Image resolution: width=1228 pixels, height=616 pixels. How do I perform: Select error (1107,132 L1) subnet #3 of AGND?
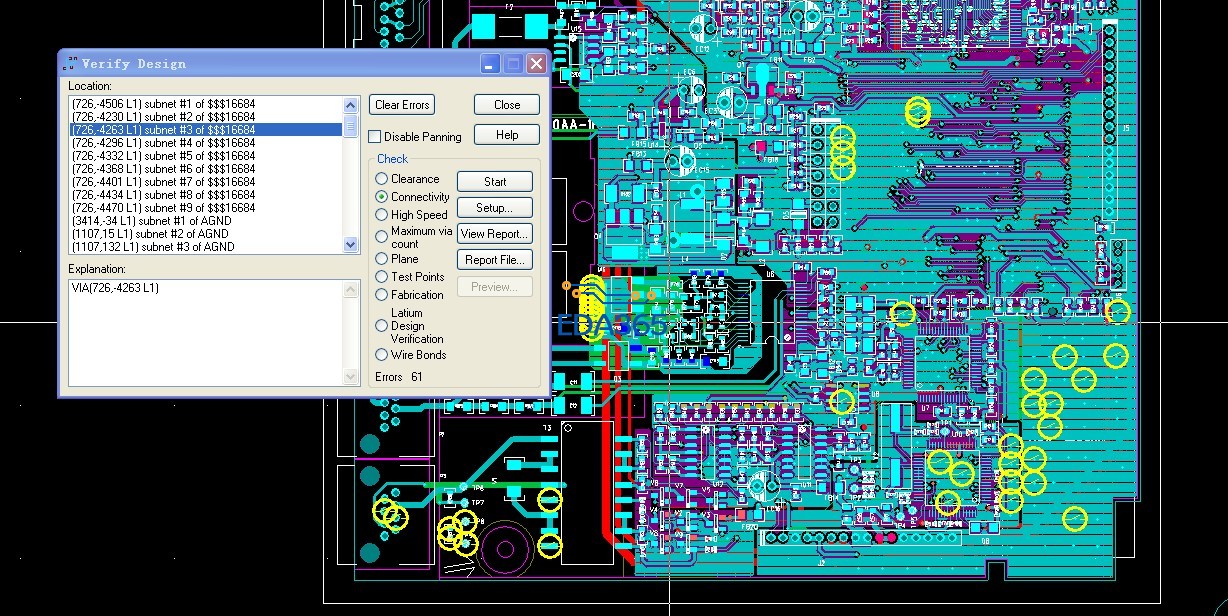[205, 247]
